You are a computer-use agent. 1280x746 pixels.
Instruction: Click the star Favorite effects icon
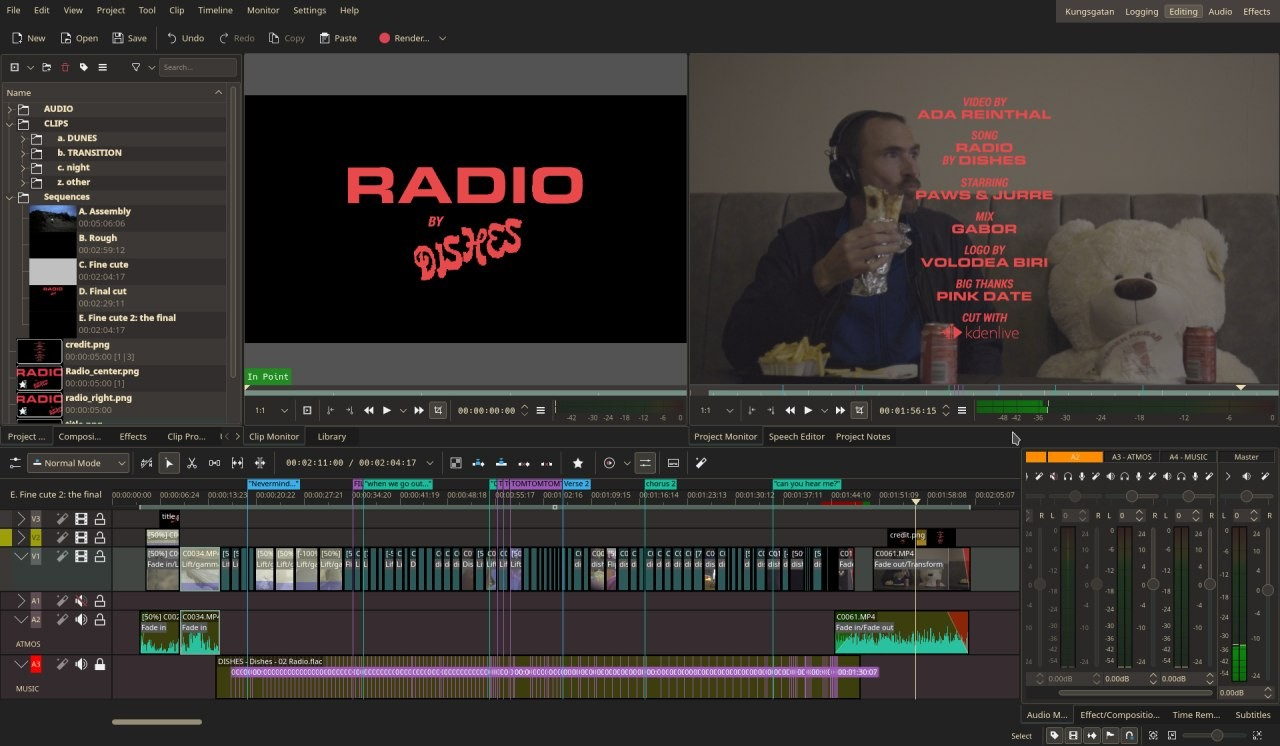(x=578, y=463)
